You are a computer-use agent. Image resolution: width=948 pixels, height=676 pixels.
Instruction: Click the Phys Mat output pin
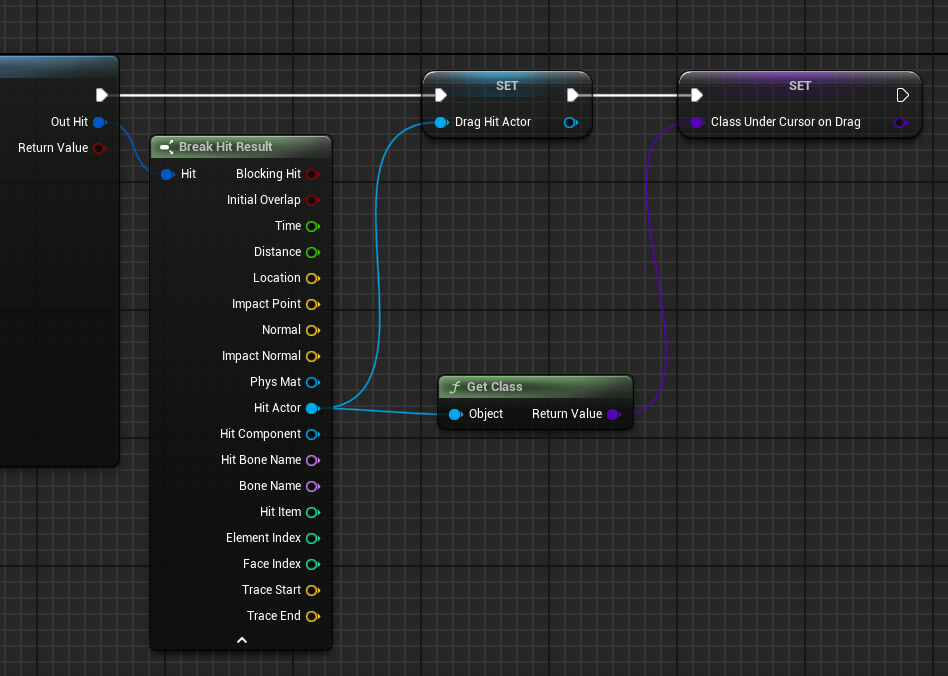[x=312, y=382]
